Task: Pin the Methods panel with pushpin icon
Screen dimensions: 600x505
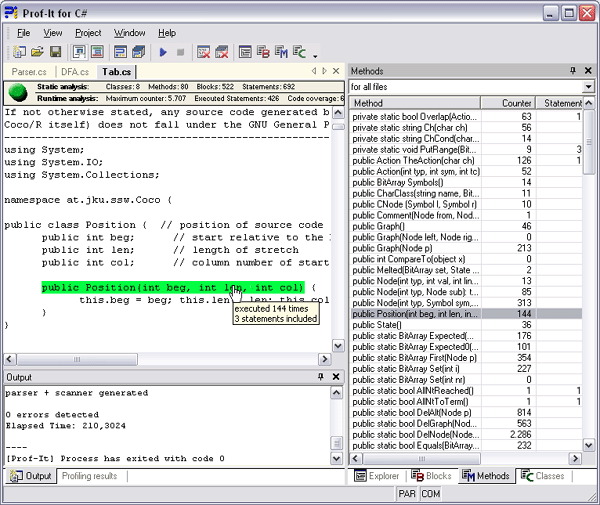Action: coord(573,70)
